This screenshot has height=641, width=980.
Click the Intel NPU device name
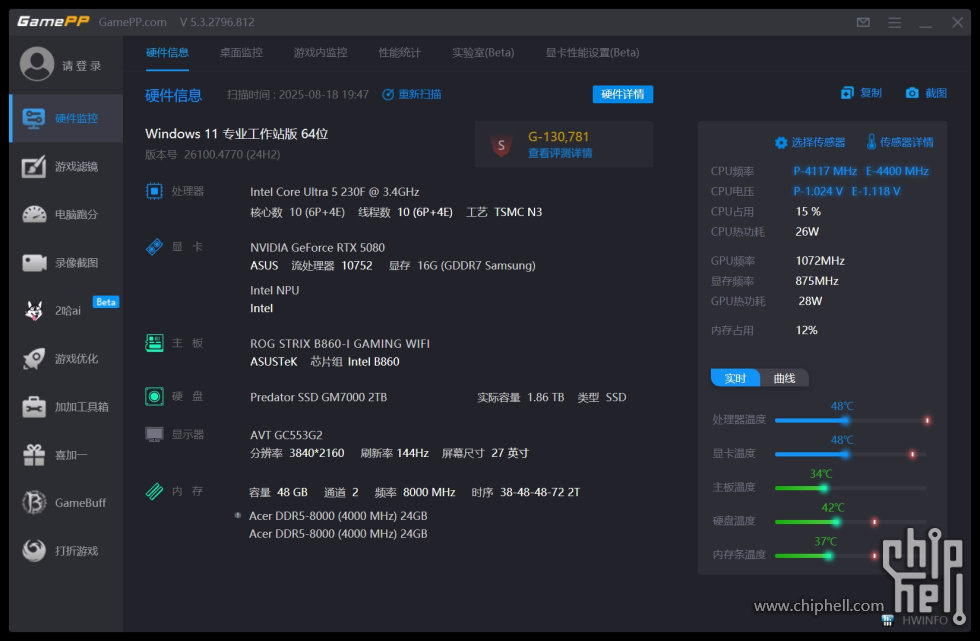click(274, 291)
